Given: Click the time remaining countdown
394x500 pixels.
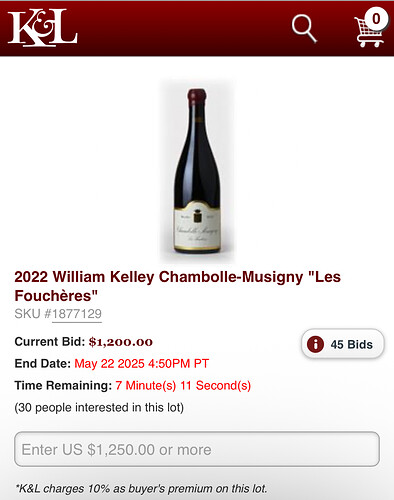Looking at the screenshot, I should point(183,385).
